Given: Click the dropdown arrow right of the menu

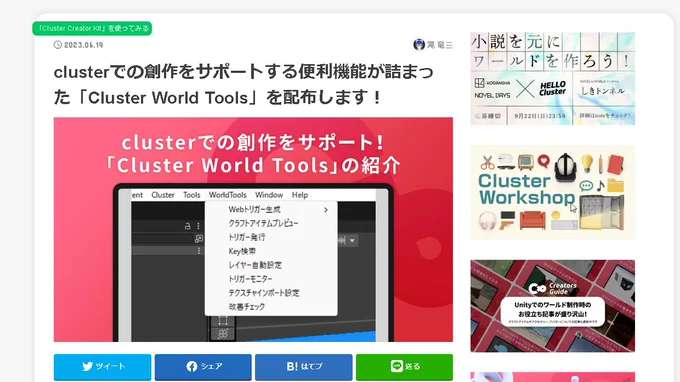Looking at the screenshot, I should click(x=352, y=240).
